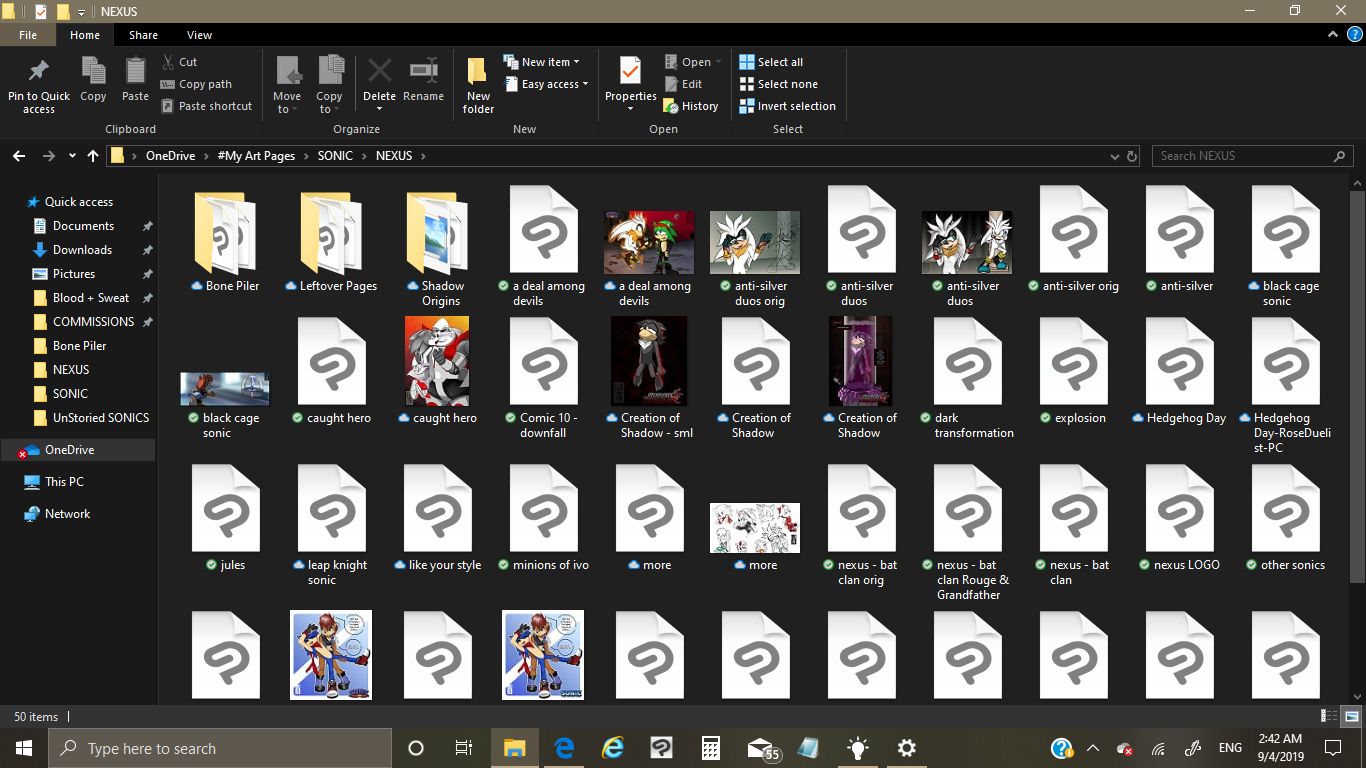
Task: Open recent locations dropdown arrow
Action: [x=72, y=156]
